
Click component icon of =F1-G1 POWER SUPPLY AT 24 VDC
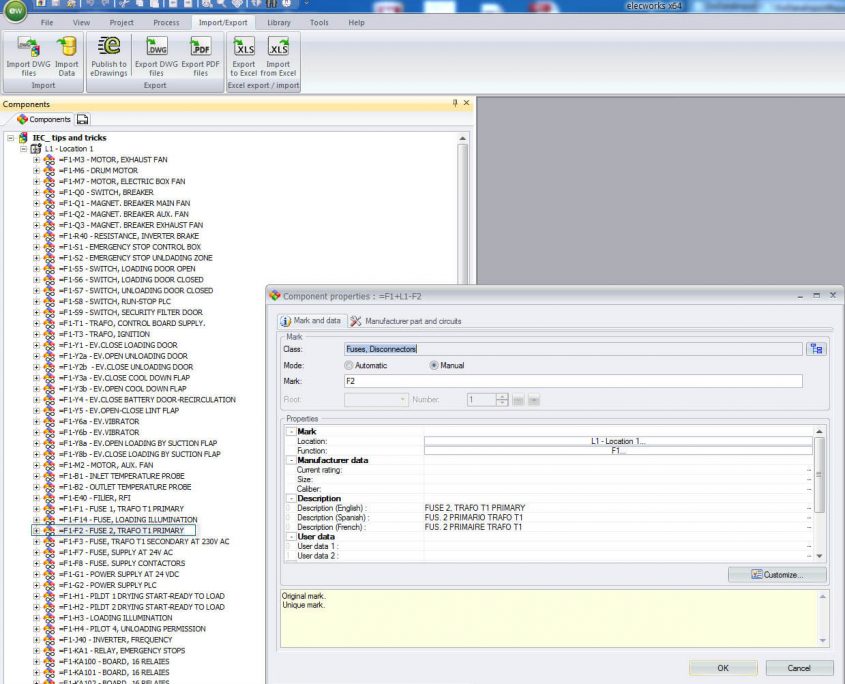click(x=49, y=575)
